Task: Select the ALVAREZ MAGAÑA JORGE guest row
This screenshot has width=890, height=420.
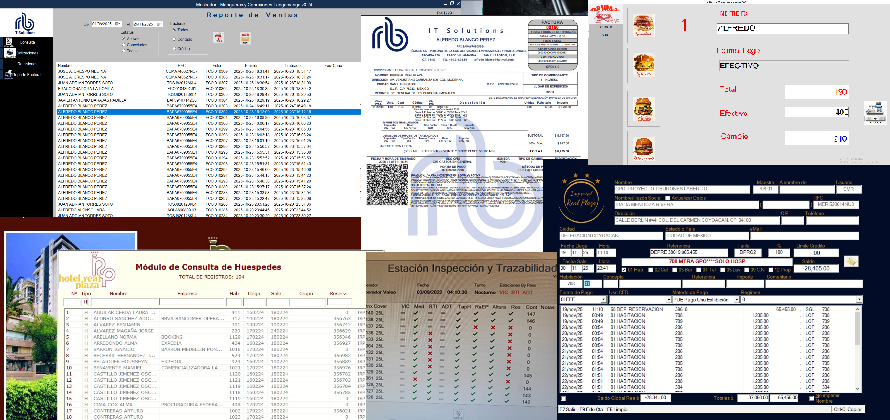Action: click(x=213, y=330)
